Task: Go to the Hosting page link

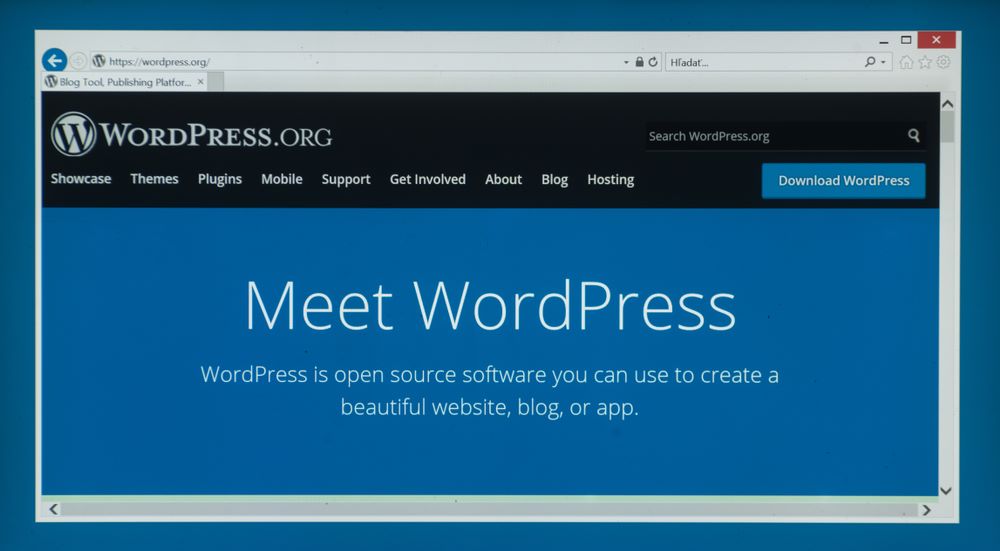Action: coord(610,180)
